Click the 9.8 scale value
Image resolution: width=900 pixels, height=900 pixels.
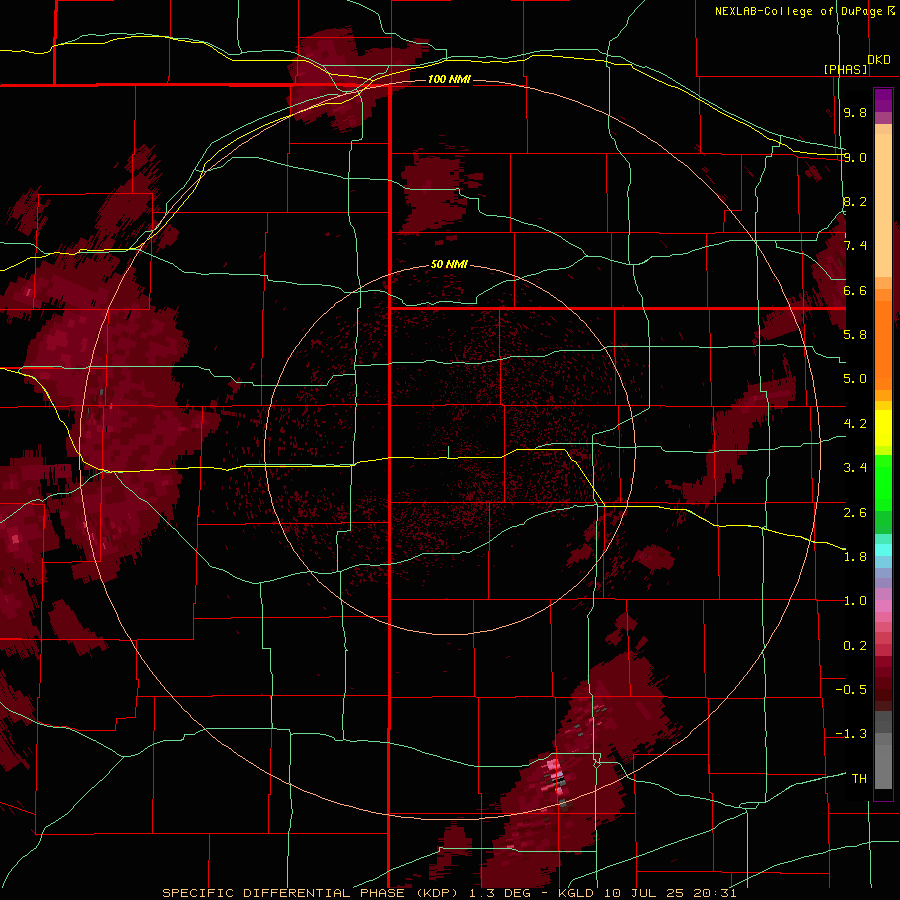tap(855, 113)
